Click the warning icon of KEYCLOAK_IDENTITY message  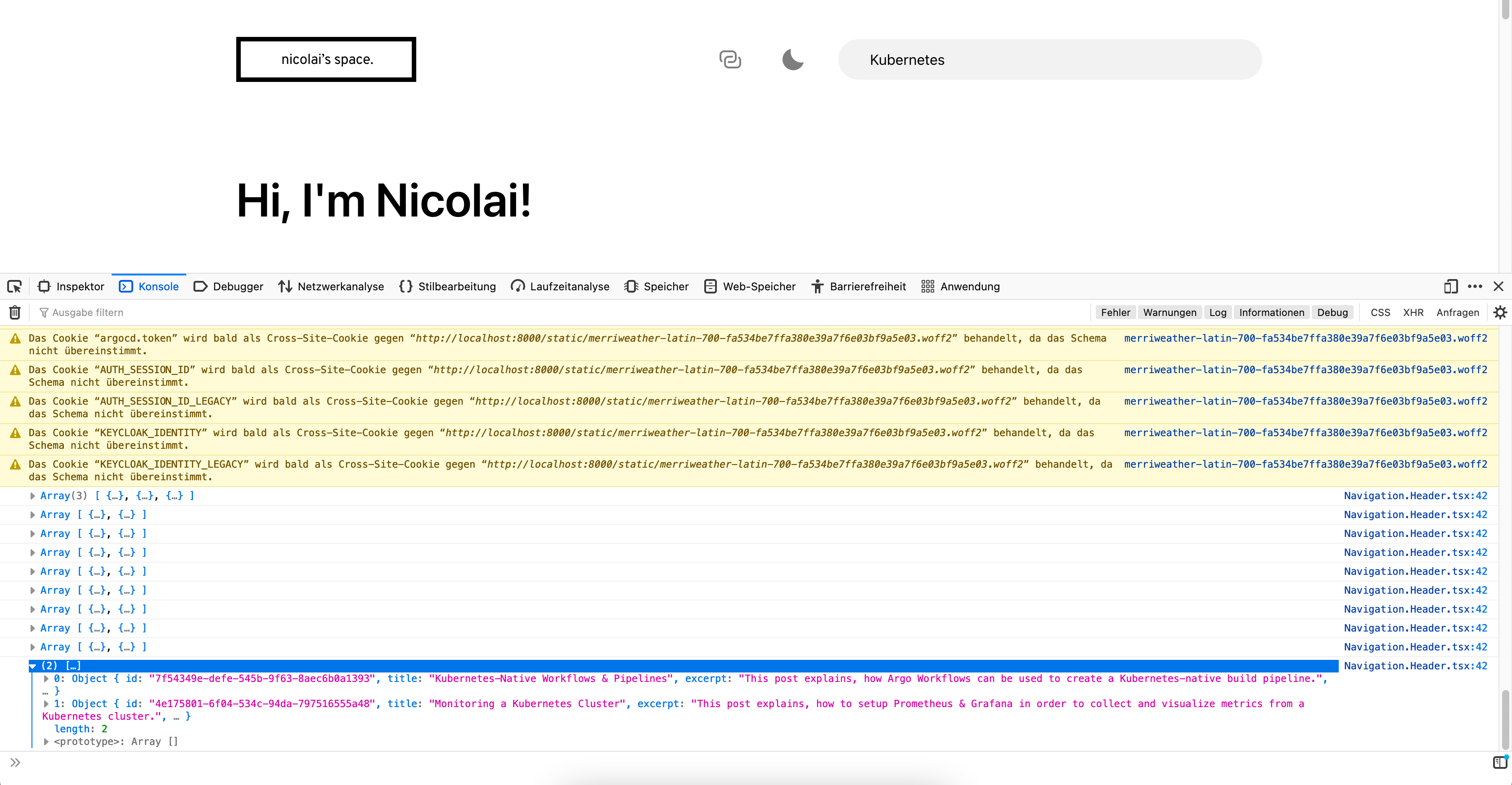15,433
